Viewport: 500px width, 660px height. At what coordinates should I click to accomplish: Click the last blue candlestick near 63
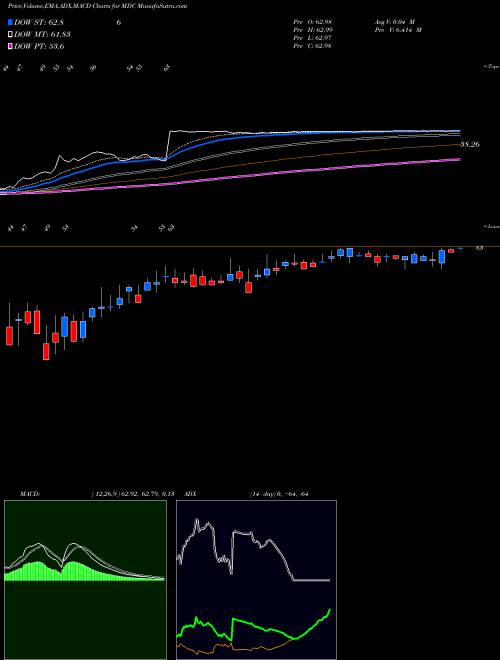click(x=460, y=248)
